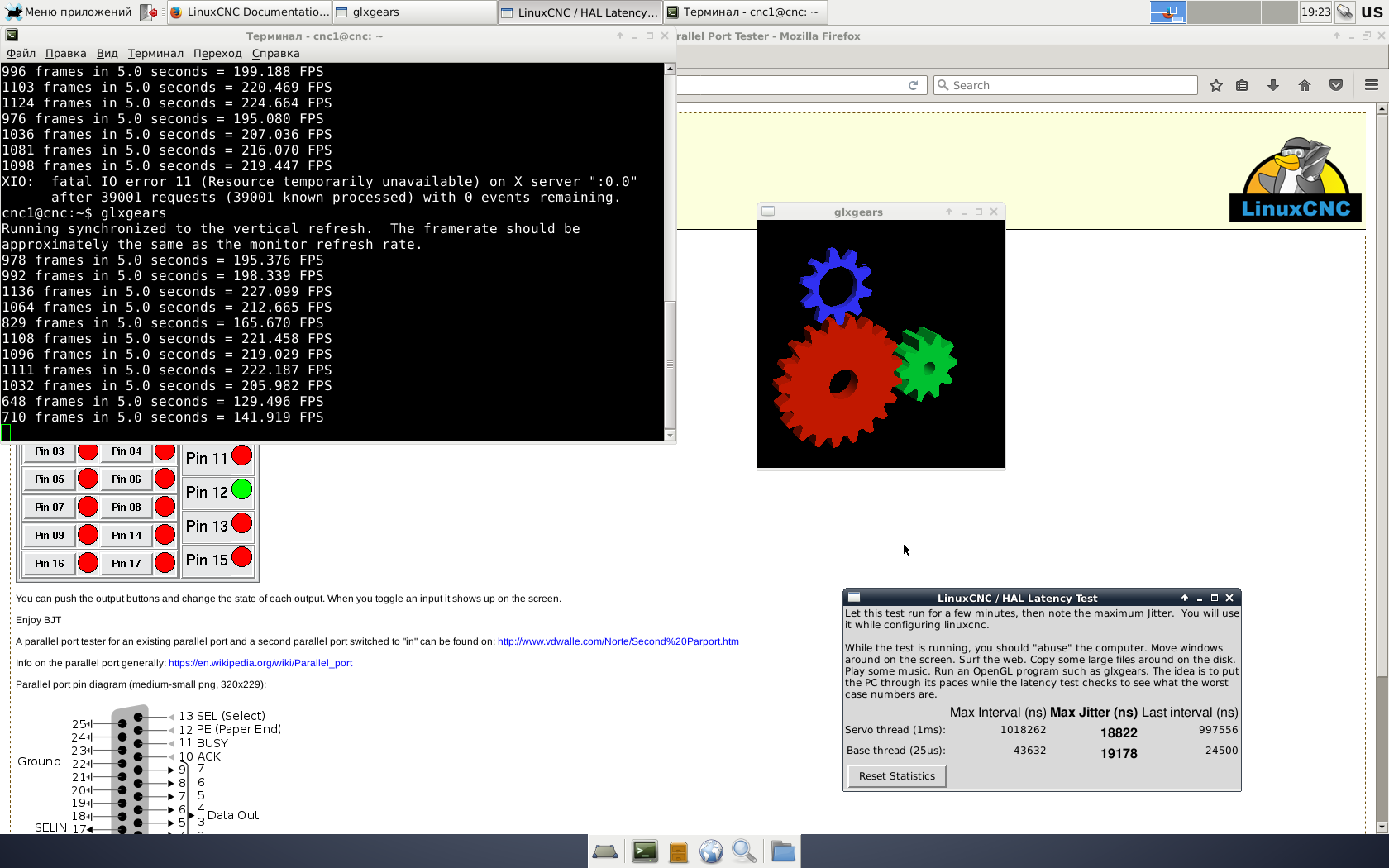Viewport: 1389px width, 868px height.
Task: Launch web browser globe icon in dock
Action: [x=711, y=851]
